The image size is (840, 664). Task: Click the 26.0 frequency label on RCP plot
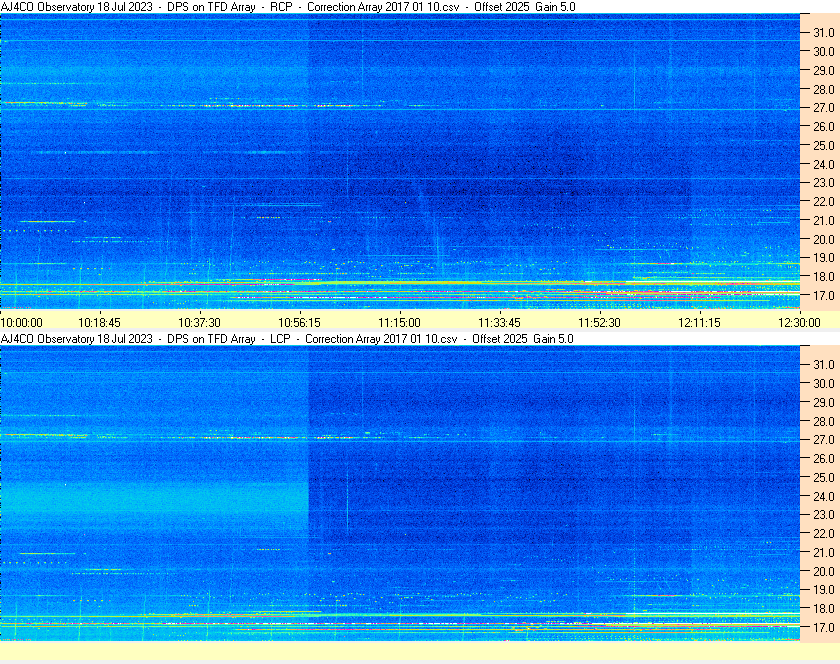pos(824,126)
